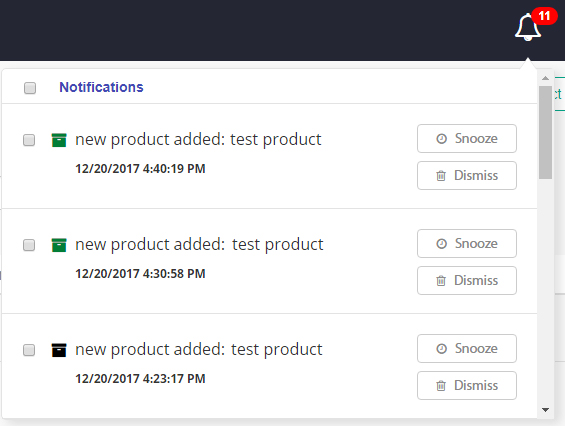Viewport: 565px width, 426px height.
Task: Tick the checkbox for 4:40:19 PM notification
Action: tap(29, 140)
